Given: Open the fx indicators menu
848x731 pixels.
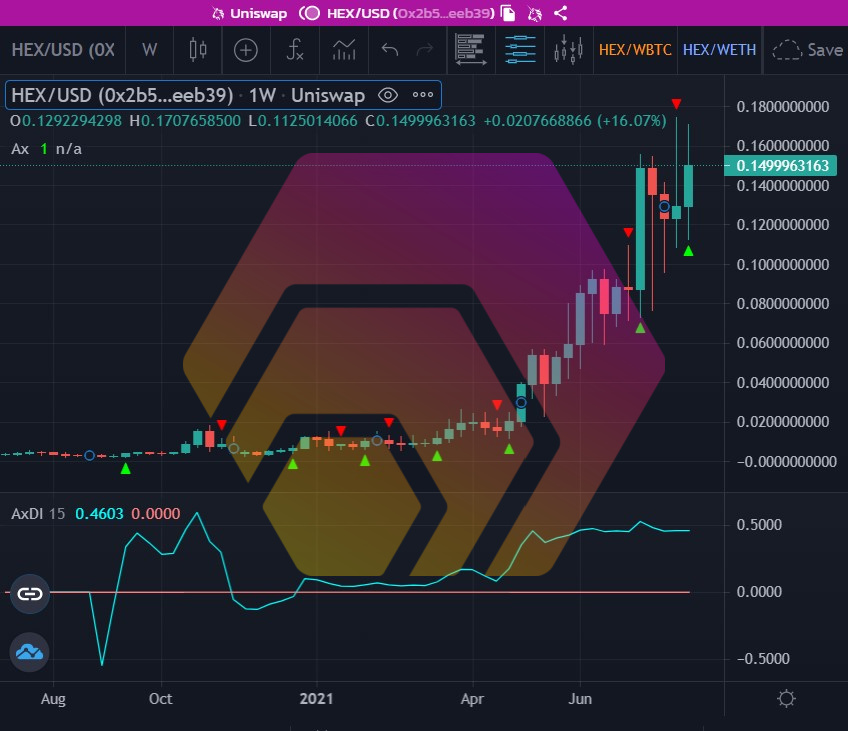Looking at the screenshot, I should pos(295,50).
